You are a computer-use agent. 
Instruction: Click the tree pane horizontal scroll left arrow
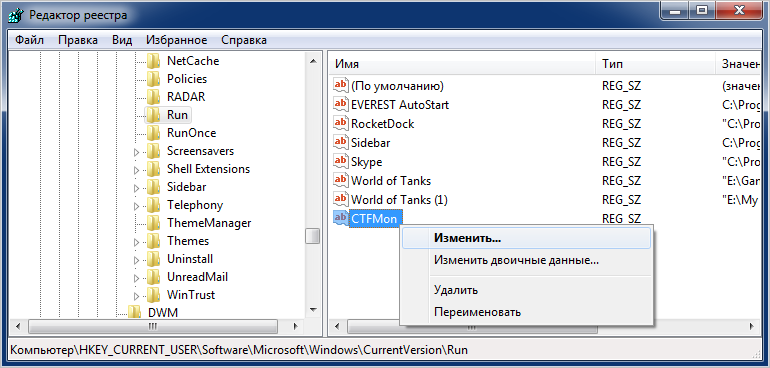18,326
